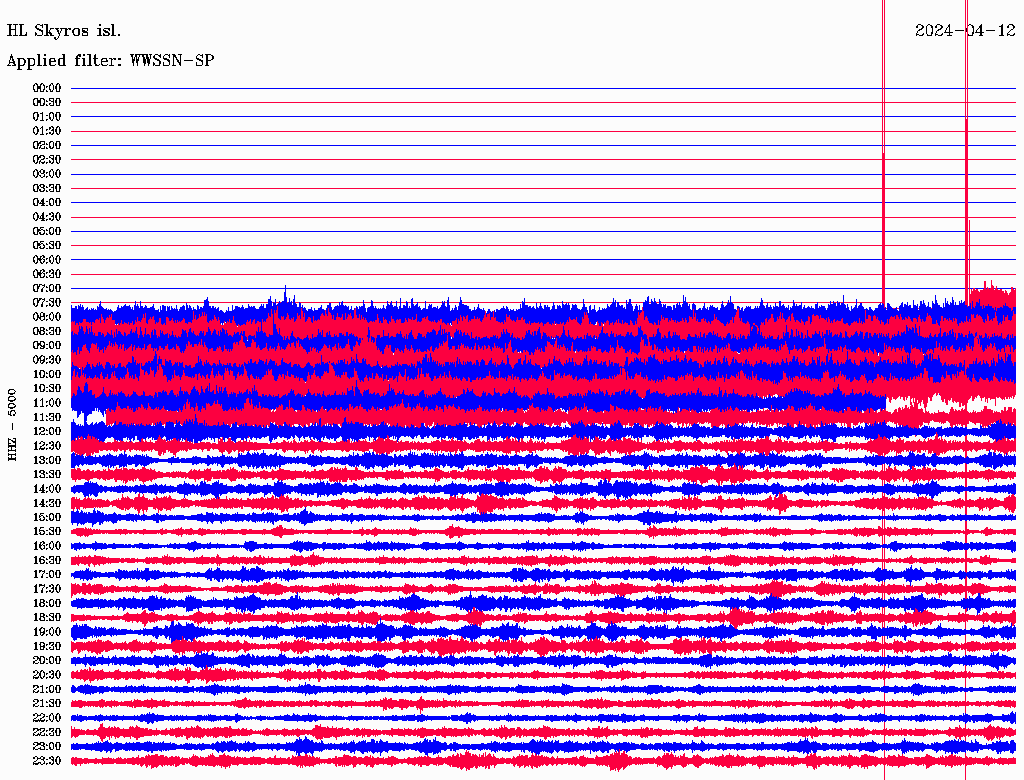Click the 02:00 time label

[47, 145]
